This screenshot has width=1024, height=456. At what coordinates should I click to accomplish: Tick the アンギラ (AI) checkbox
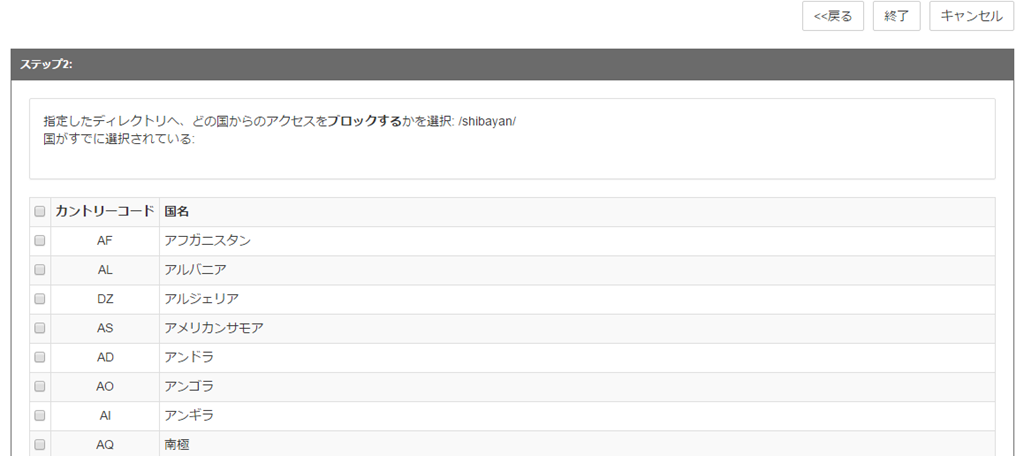40,415
